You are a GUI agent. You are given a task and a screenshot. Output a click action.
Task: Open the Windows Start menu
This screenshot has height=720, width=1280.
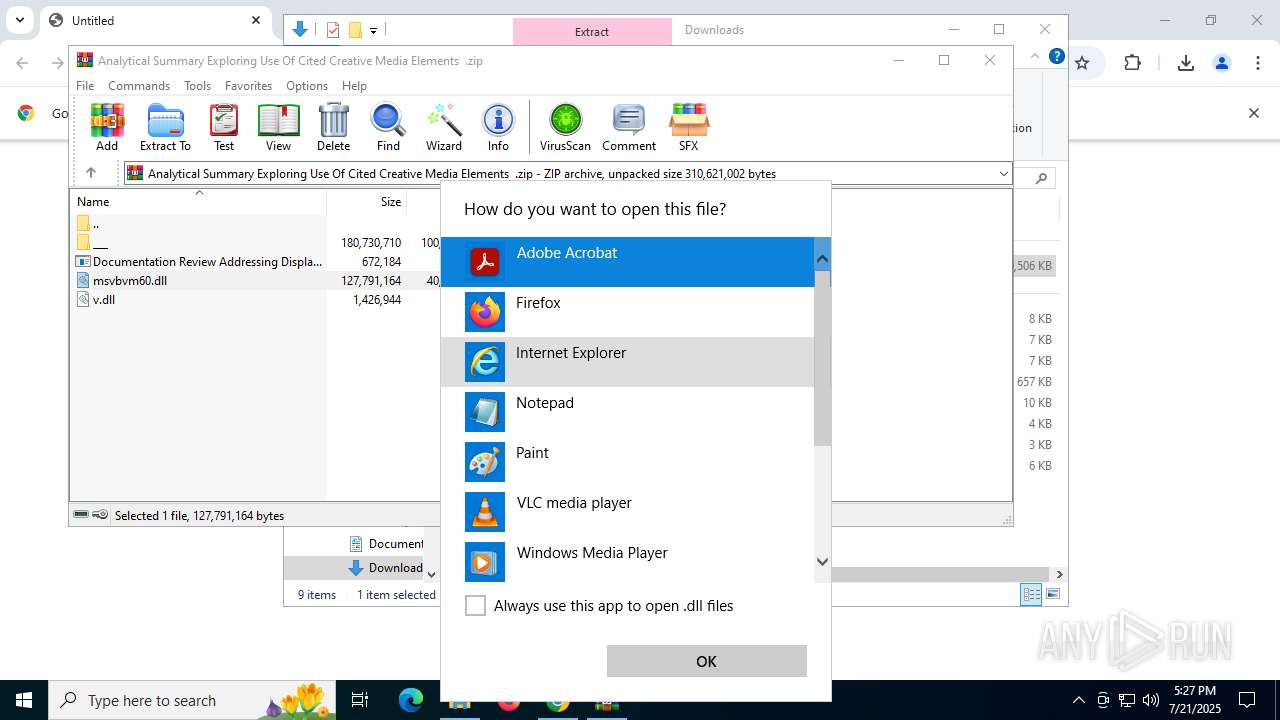(x=24, y=700)
